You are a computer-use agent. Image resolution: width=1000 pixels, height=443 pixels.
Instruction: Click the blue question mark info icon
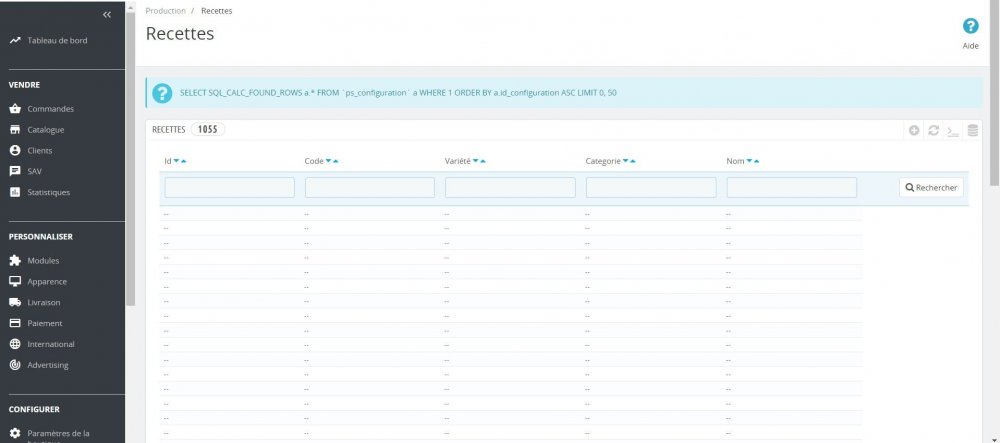tap(162, 93)
